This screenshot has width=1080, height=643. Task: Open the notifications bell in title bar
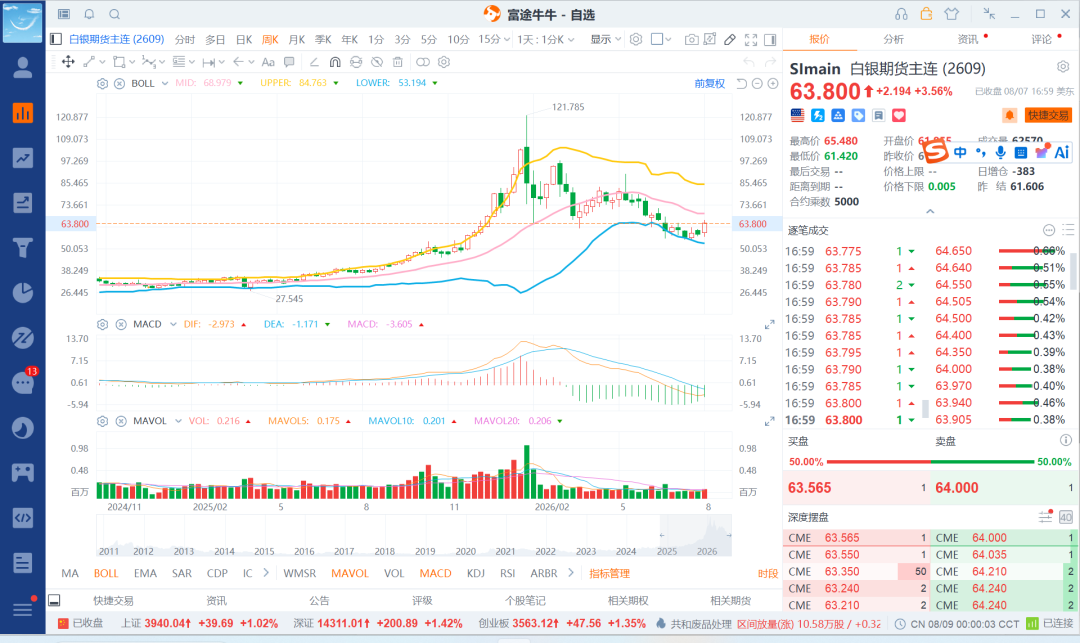click(90, 14)
